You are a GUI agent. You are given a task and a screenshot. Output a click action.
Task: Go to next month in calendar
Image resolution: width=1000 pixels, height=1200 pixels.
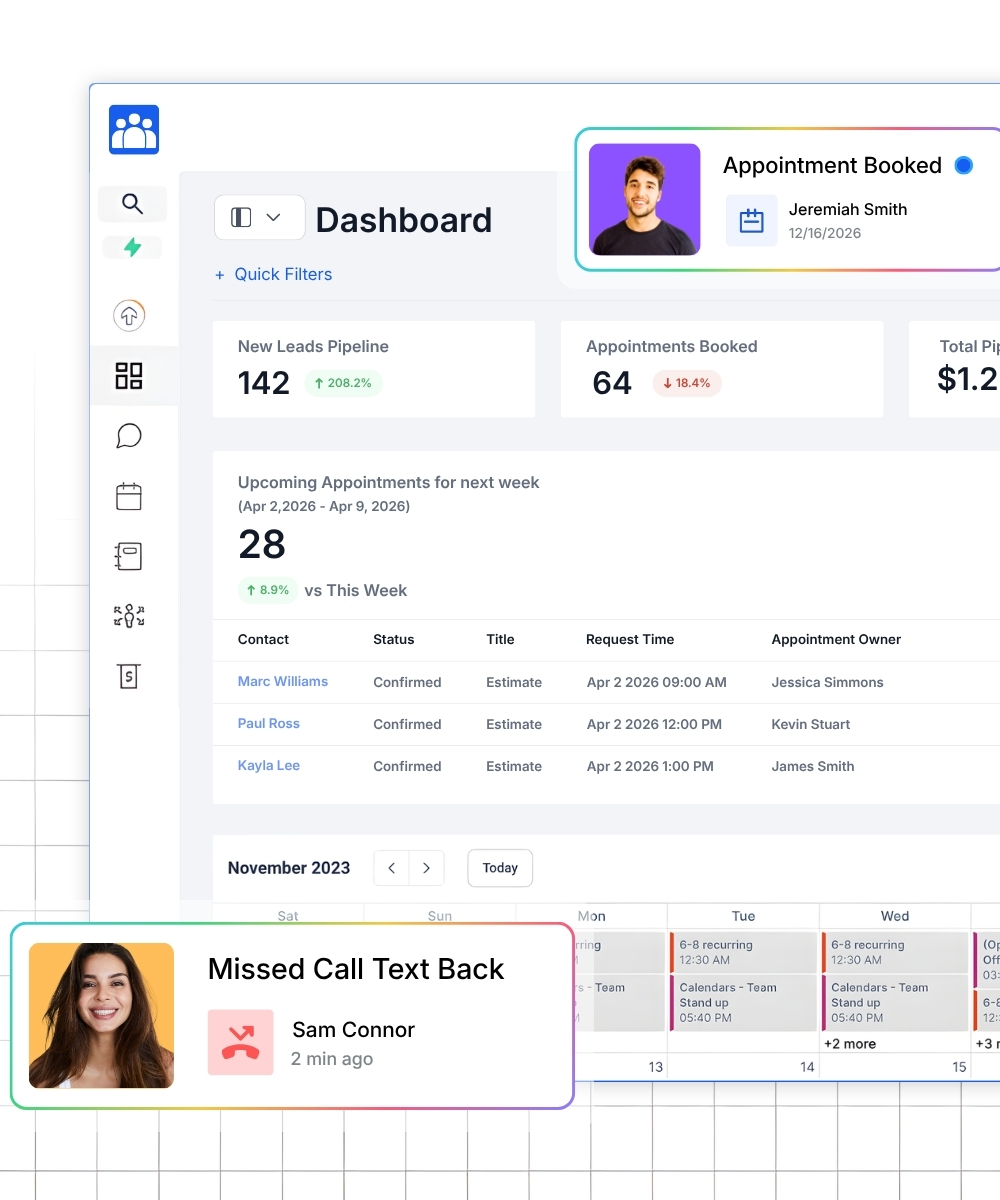tap(427, 868)
